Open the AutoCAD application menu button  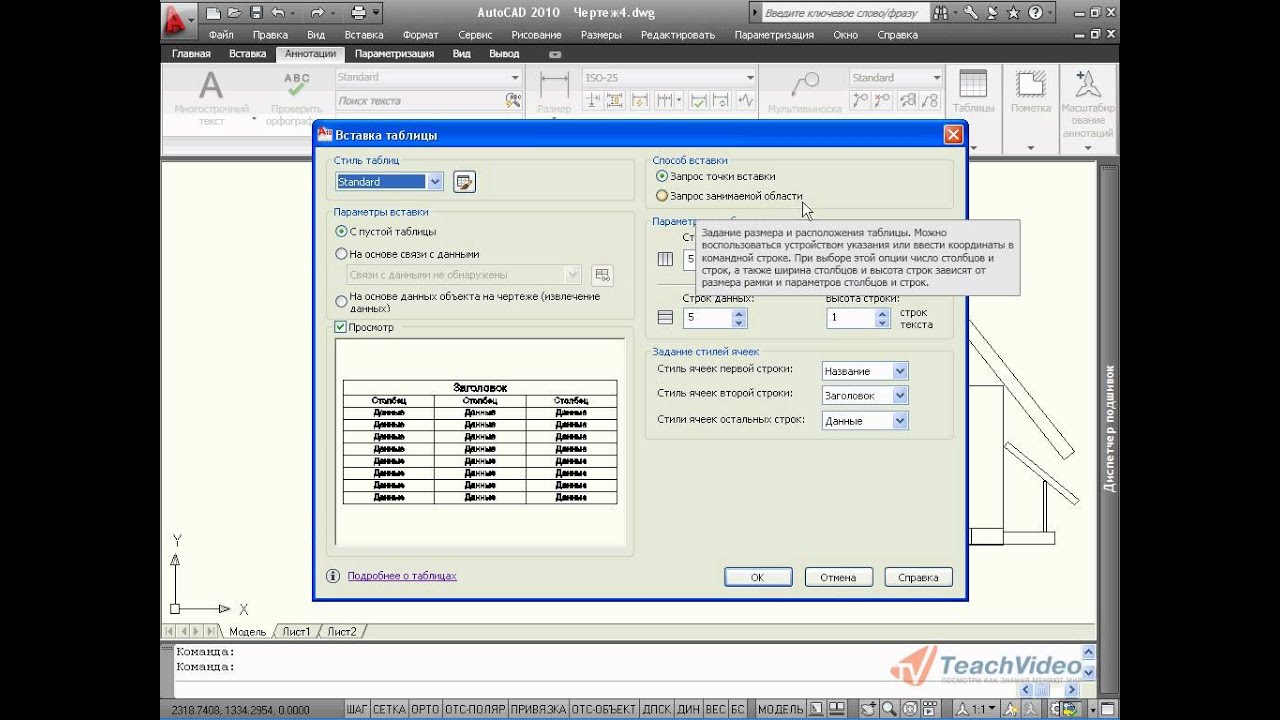click(x=178, y=19)
